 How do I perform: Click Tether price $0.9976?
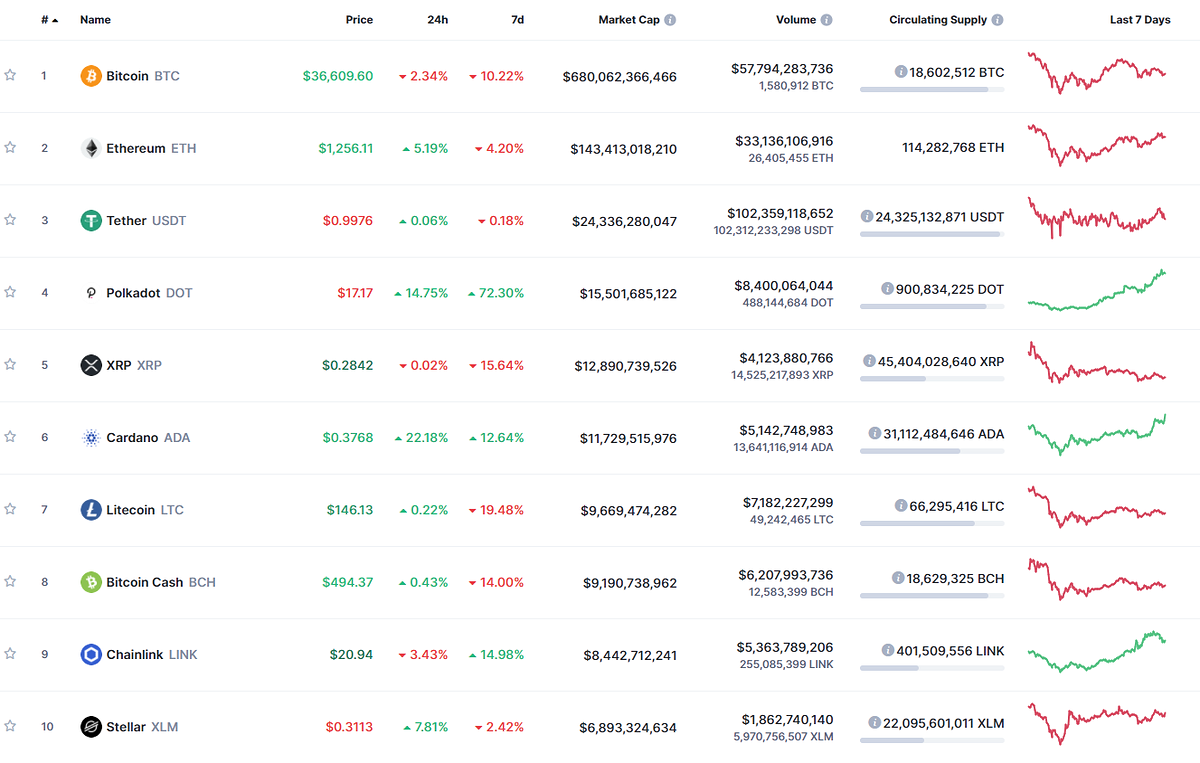pos(348,221)
